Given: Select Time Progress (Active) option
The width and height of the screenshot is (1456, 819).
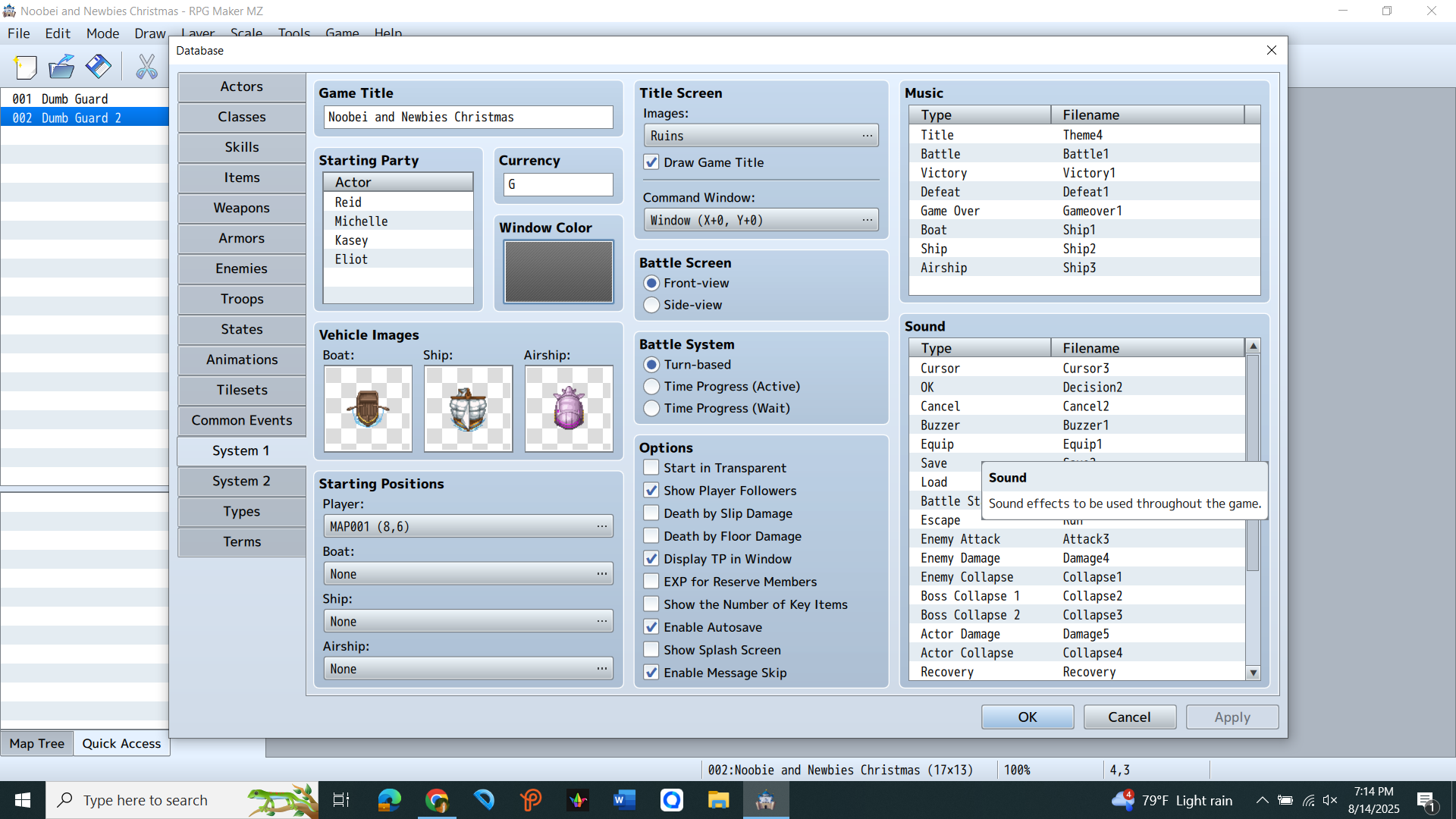Looking at the screenshot, I should click(651, 387).
